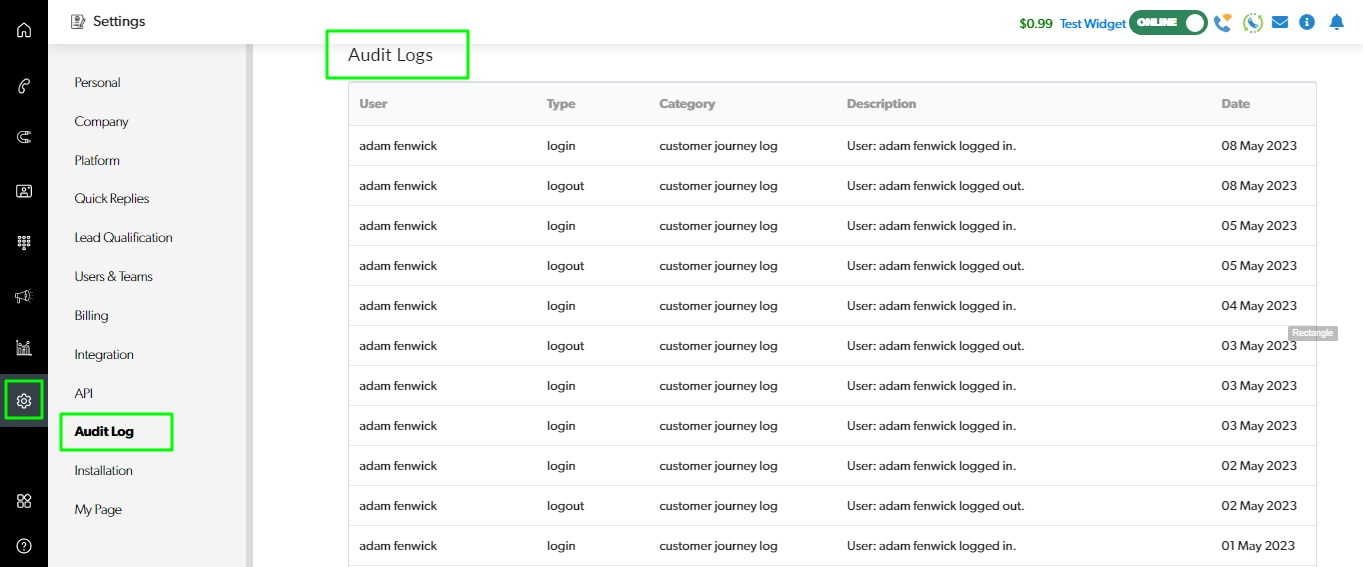Click the blue info icon
Viewport: 1363px width, 567px height.
1307,22
